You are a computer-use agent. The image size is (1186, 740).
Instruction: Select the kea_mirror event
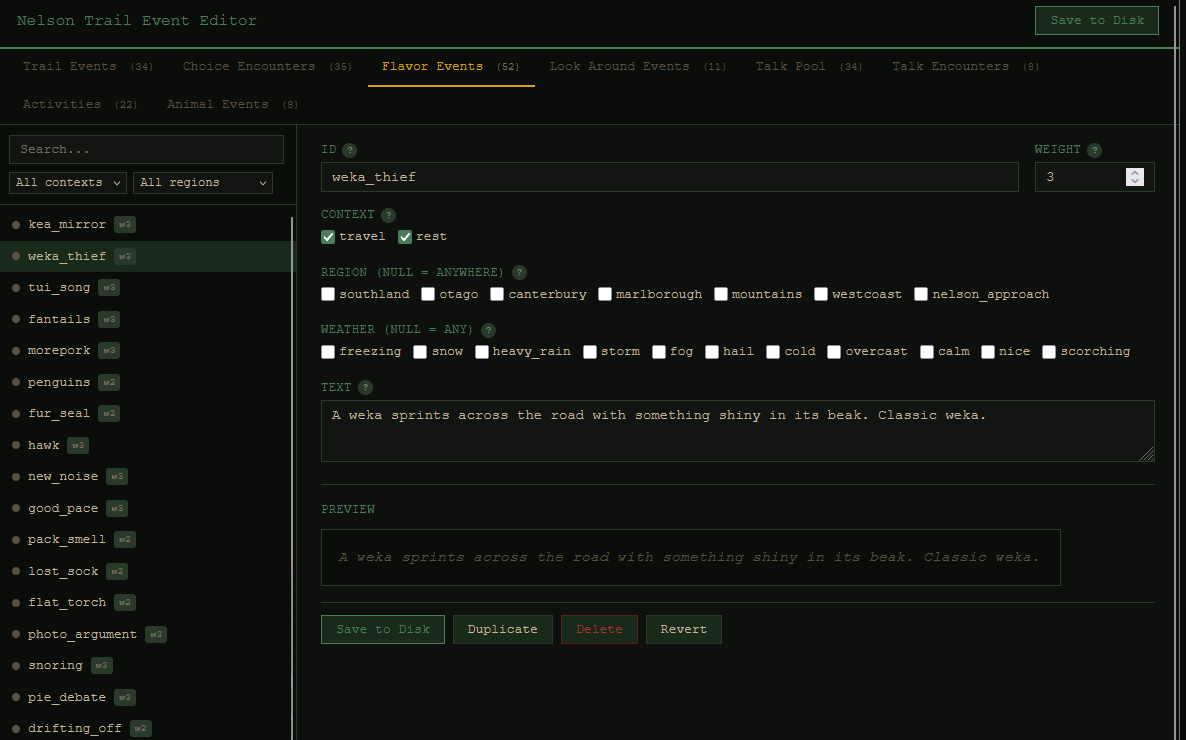(145, 225)
